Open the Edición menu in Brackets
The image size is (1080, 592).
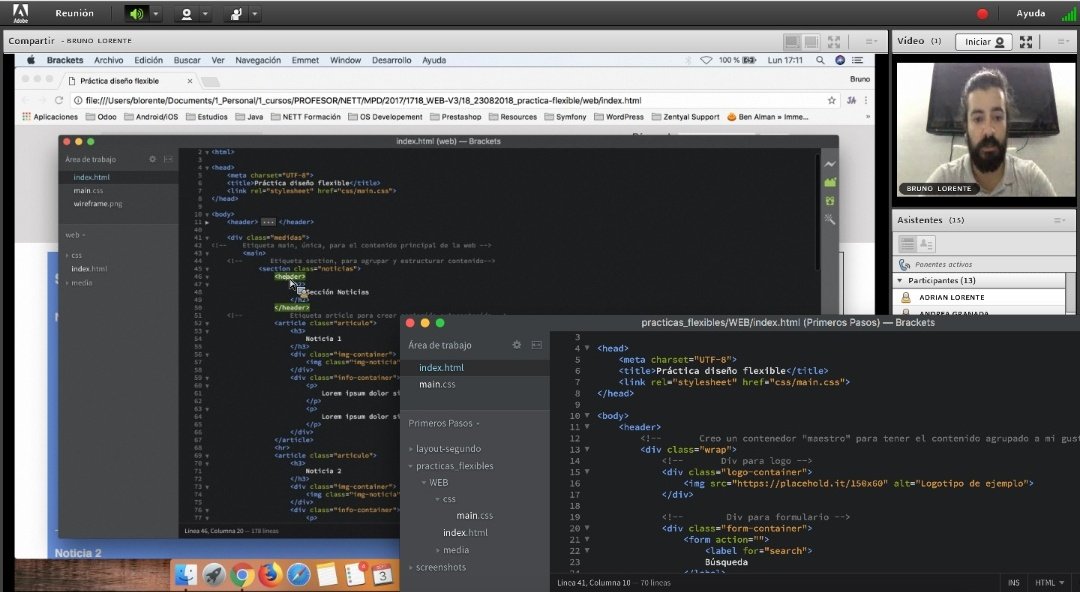[x=149, y=60]
